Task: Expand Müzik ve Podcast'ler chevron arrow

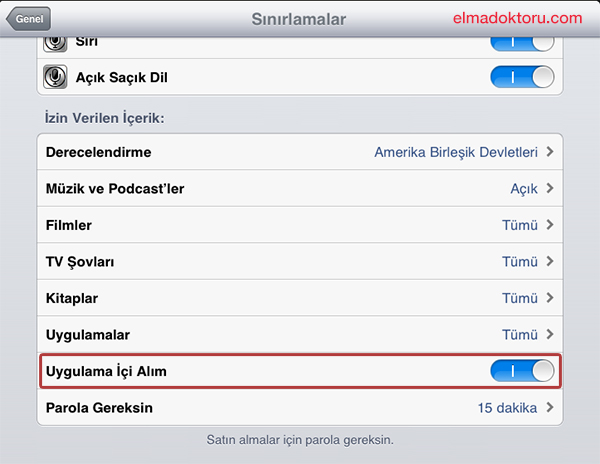Action: (550, 188)
